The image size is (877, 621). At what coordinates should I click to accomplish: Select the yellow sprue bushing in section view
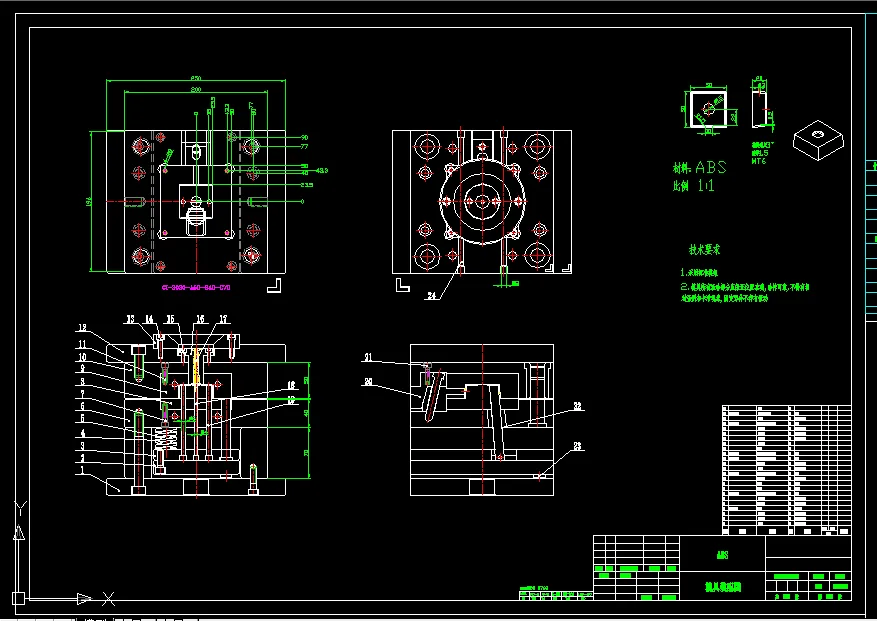point(196,366)
